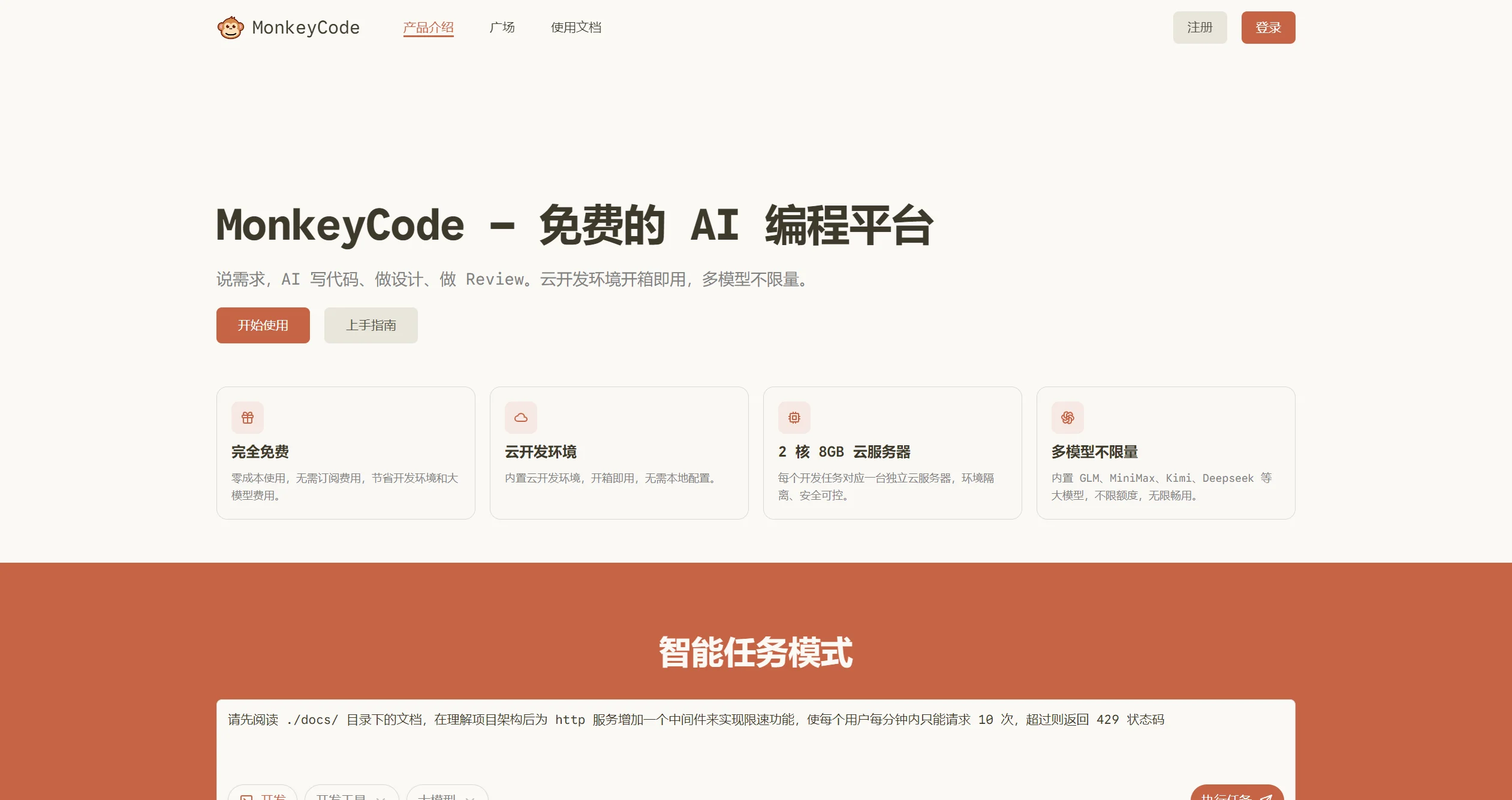
Task: Click the CPU chip icon on 云服务器 card
Action: coord(794,417)
